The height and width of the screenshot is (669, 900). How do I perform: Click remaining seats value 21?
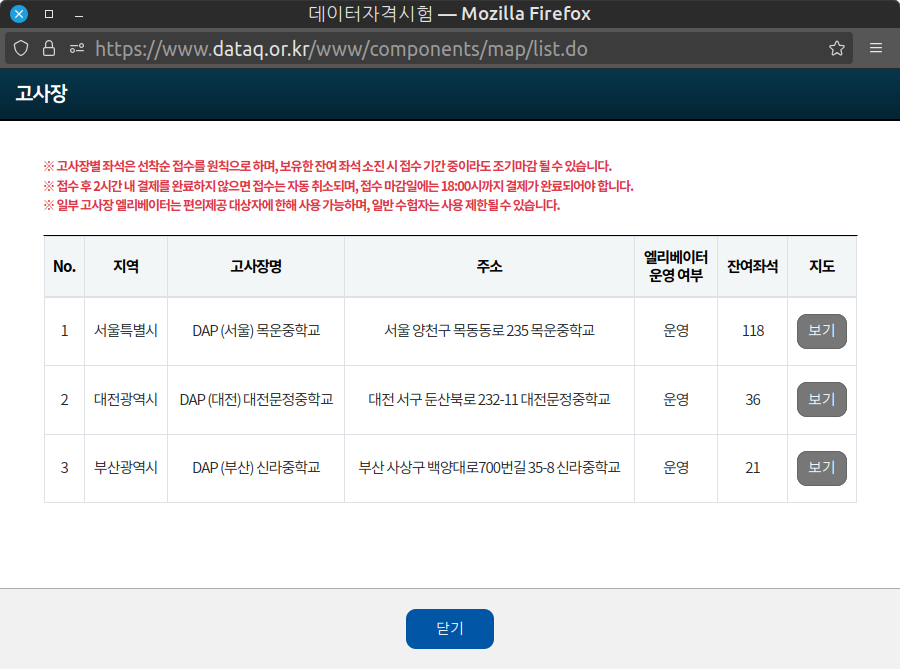tap(752, 468)
